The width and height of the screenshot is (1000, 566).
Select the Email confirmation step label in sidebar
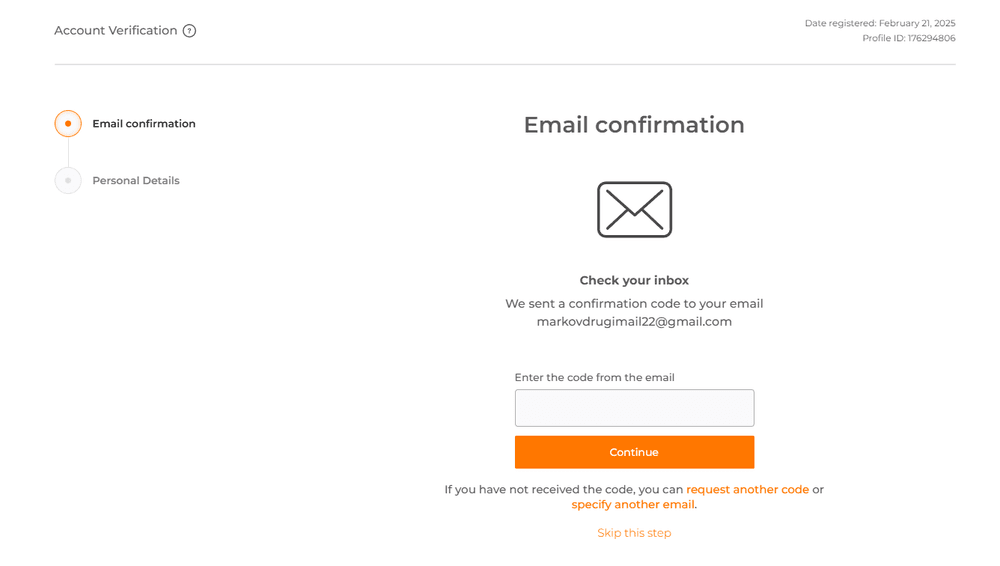pos(144,124)
